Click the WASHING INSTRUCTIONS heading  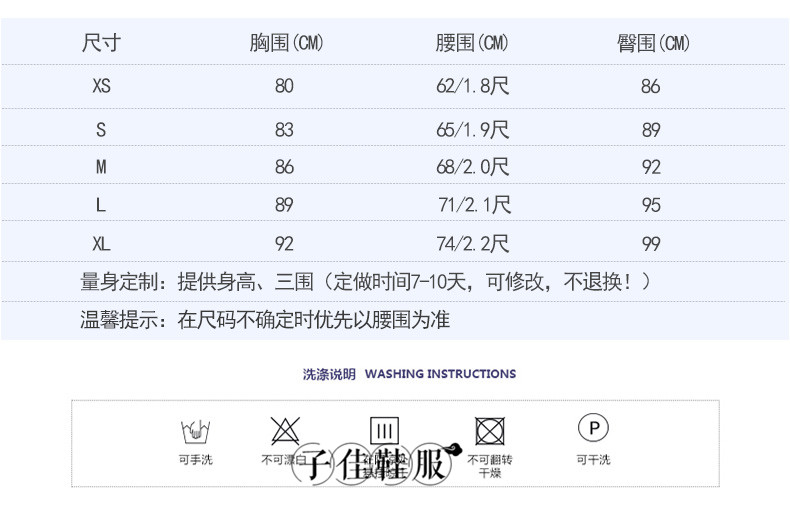tap(440, 374)
